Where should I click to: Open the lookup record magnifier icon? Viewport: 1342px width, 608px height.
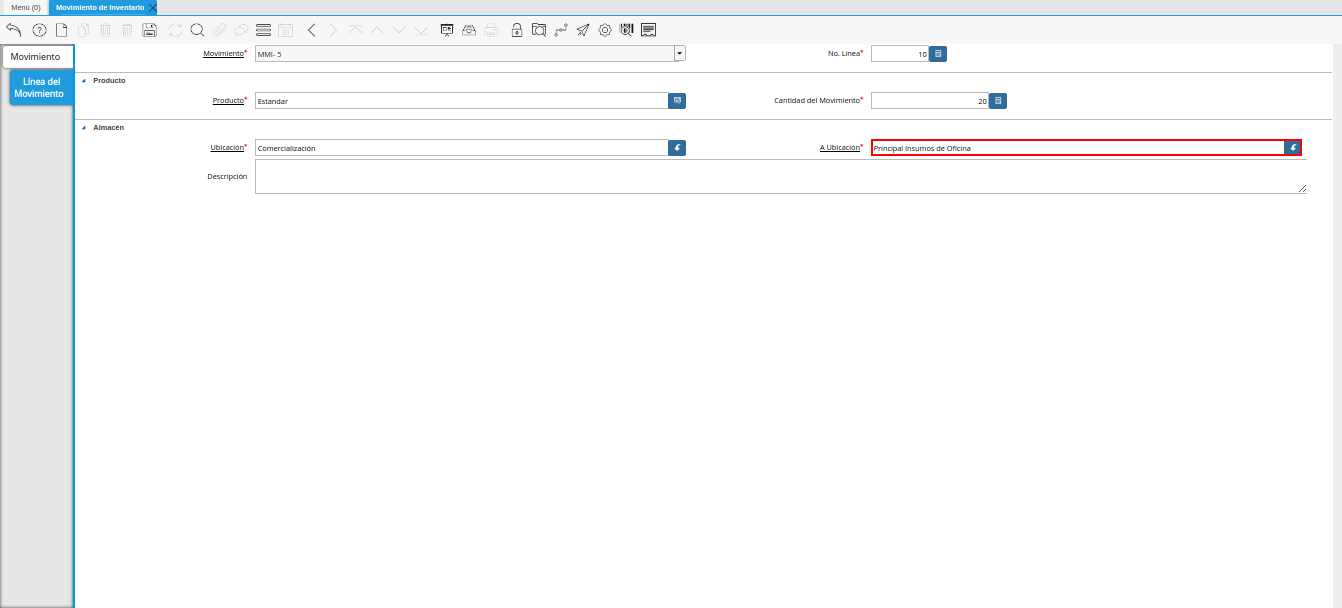[x=197, y=30]
